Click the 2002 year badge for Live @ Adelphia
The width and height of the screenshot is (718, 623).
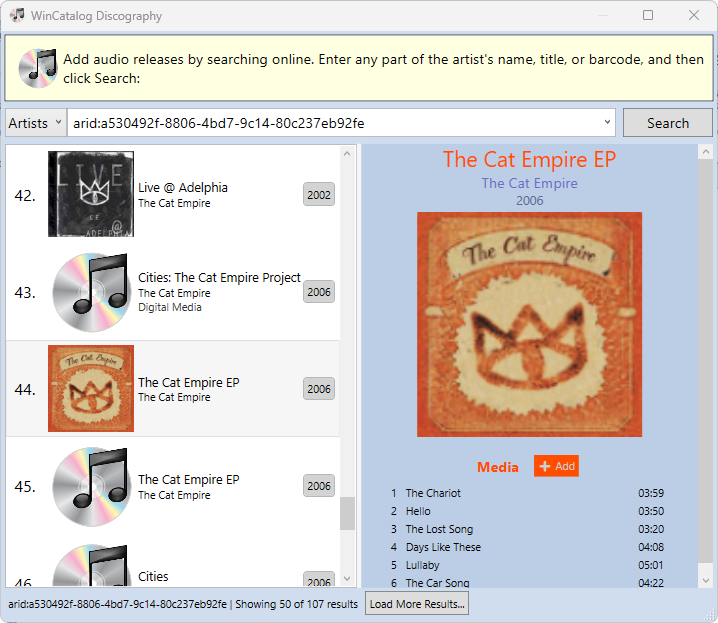[319, 195]
